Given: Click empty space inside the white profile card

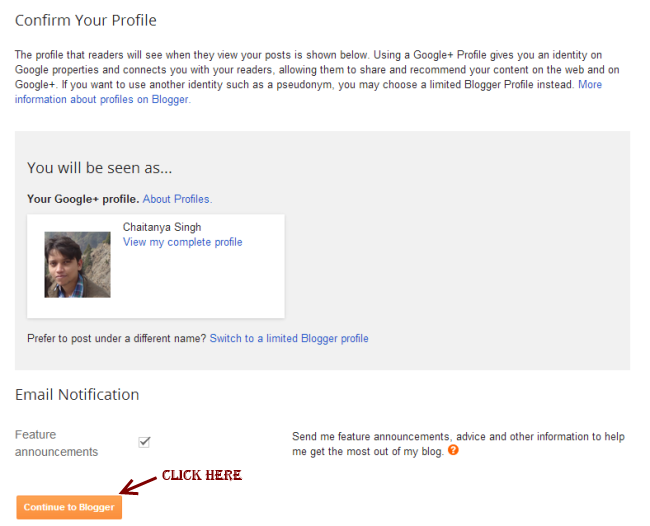Looking at the screenshot, I should pos(220,285).
